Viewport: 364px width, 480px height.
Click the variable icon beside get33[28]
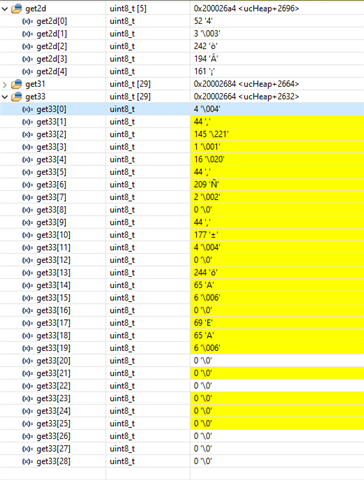click(27, 461)
